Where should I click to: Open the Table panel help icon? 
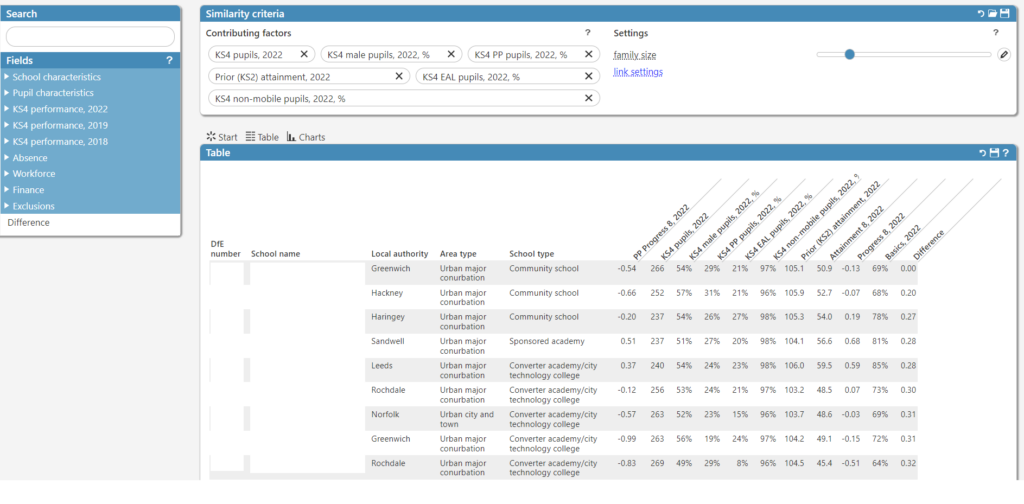(1006, 153)
